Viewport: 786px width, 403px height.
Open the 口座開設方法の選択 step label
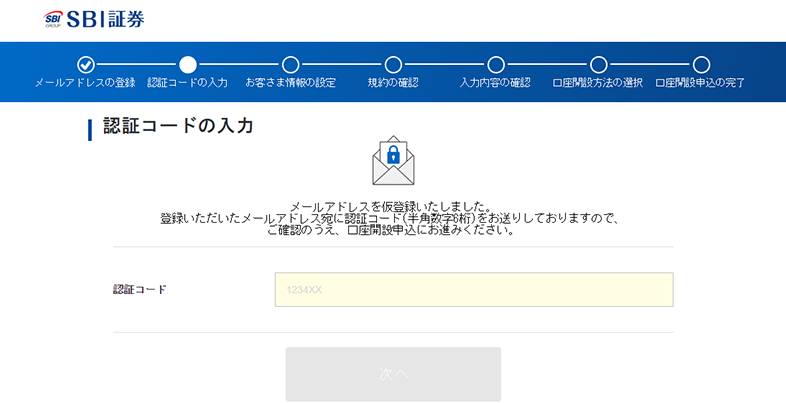click(598, 83)
